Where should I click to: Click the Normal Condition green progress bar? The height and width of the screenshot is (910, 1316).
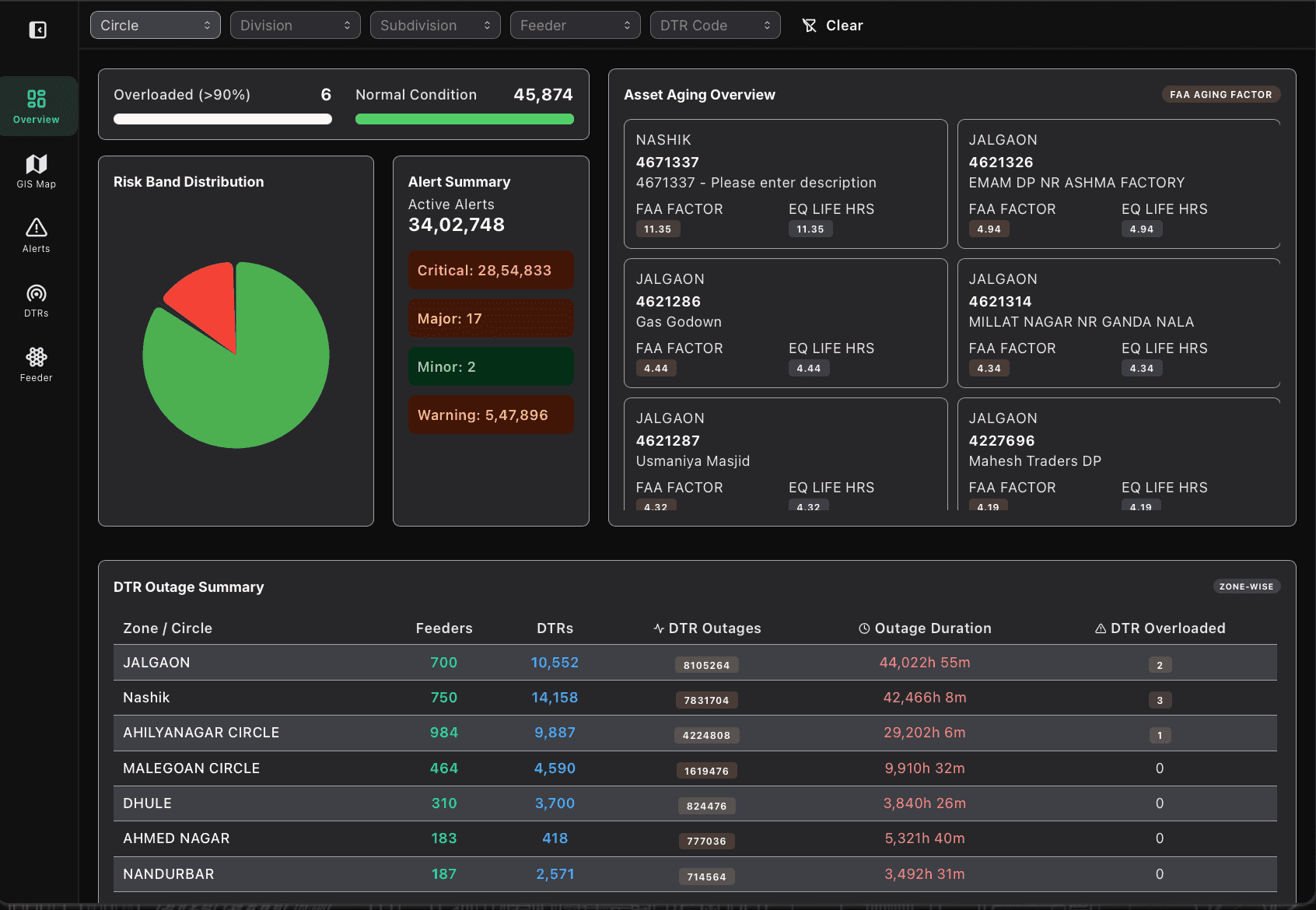tap(464, 119)
